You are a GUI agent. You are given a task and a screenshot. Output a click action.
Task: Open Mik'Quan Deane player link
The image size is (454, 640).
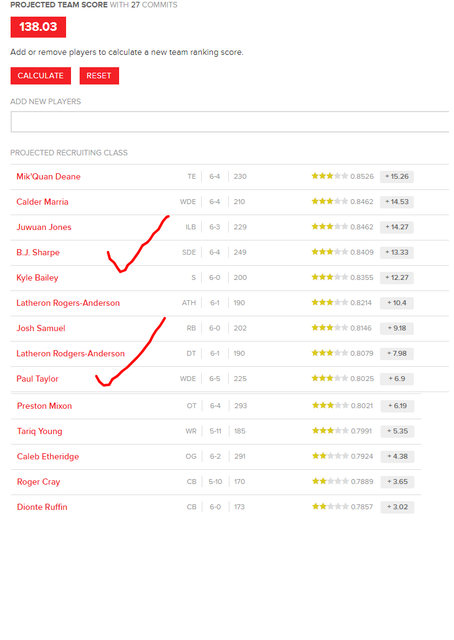tap(48, 177)
